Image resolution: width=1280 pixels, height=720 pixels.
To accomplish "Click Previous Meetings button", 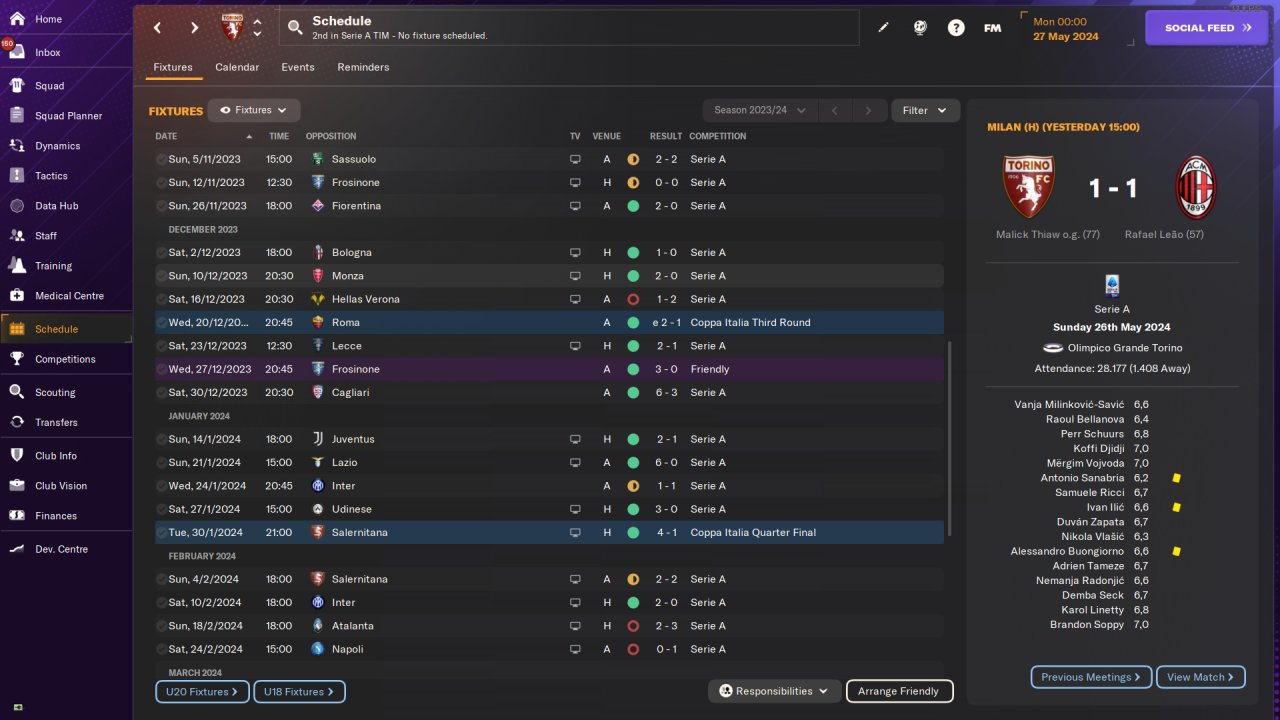I will tap(1091, 677).
